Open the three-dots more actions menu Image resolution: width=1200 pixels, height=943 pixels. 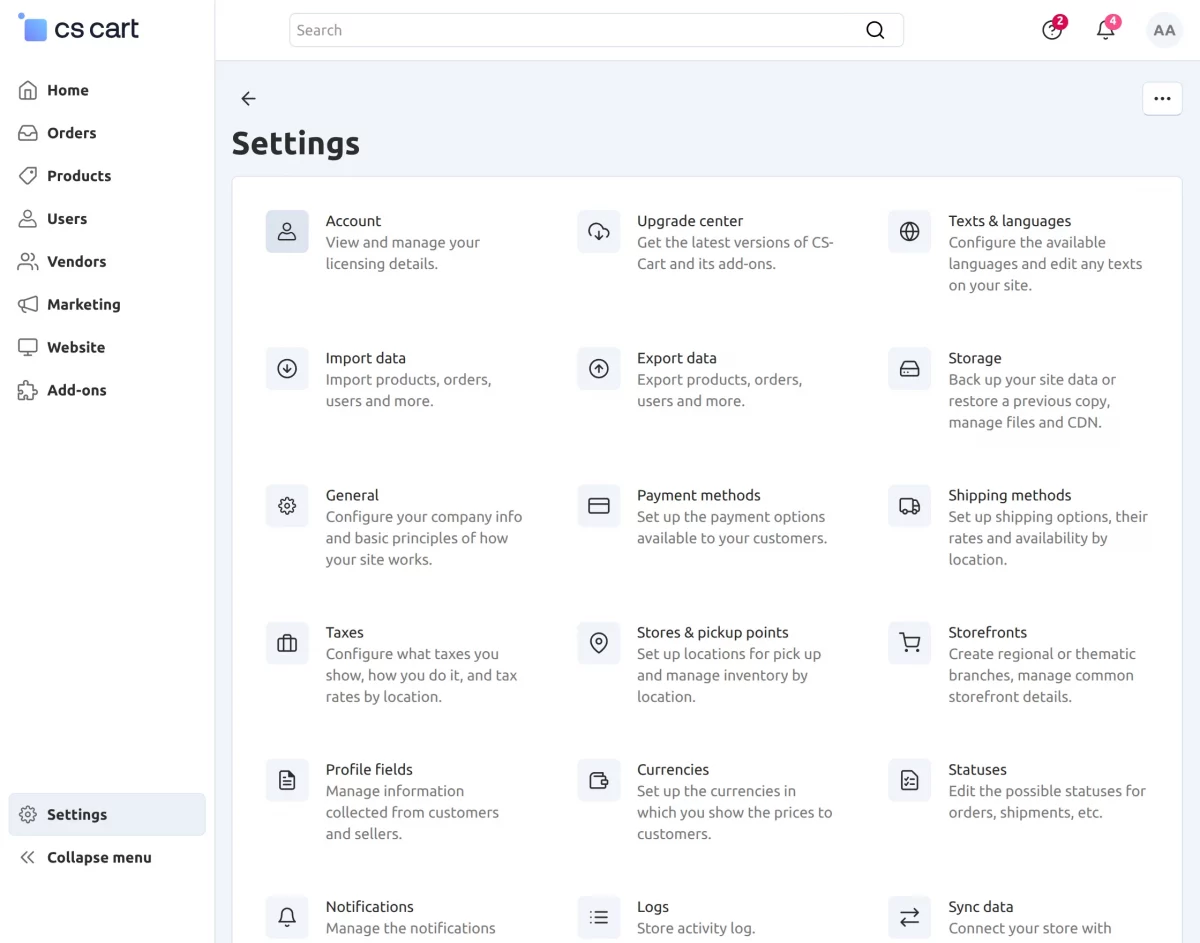(x=1162, y=98)
